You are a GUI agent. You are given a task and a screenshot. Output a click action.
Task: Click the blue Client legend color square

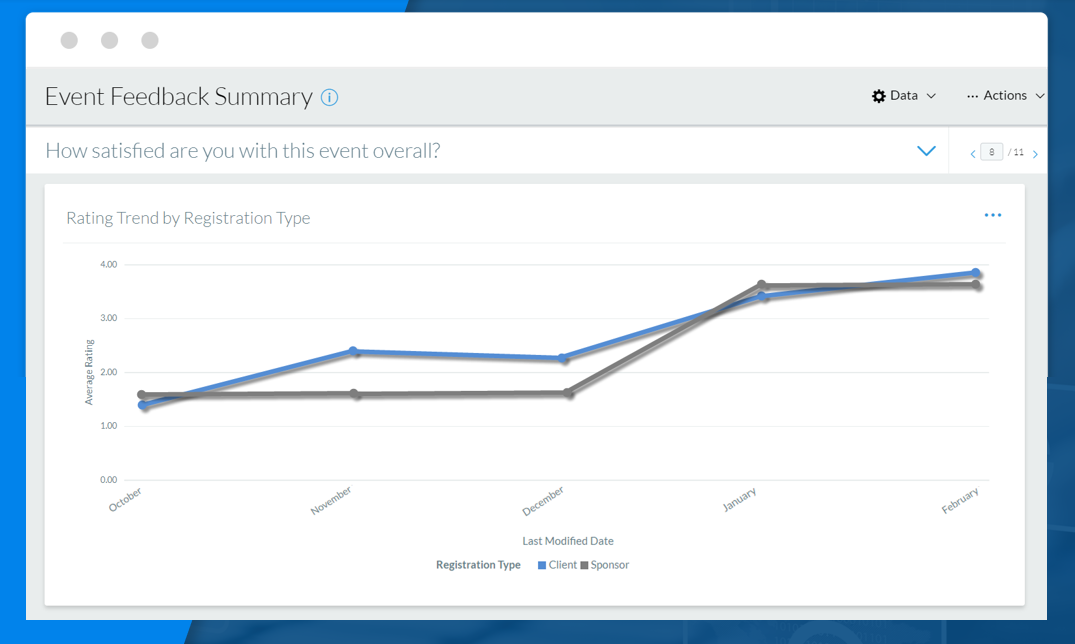coord(542,565)
